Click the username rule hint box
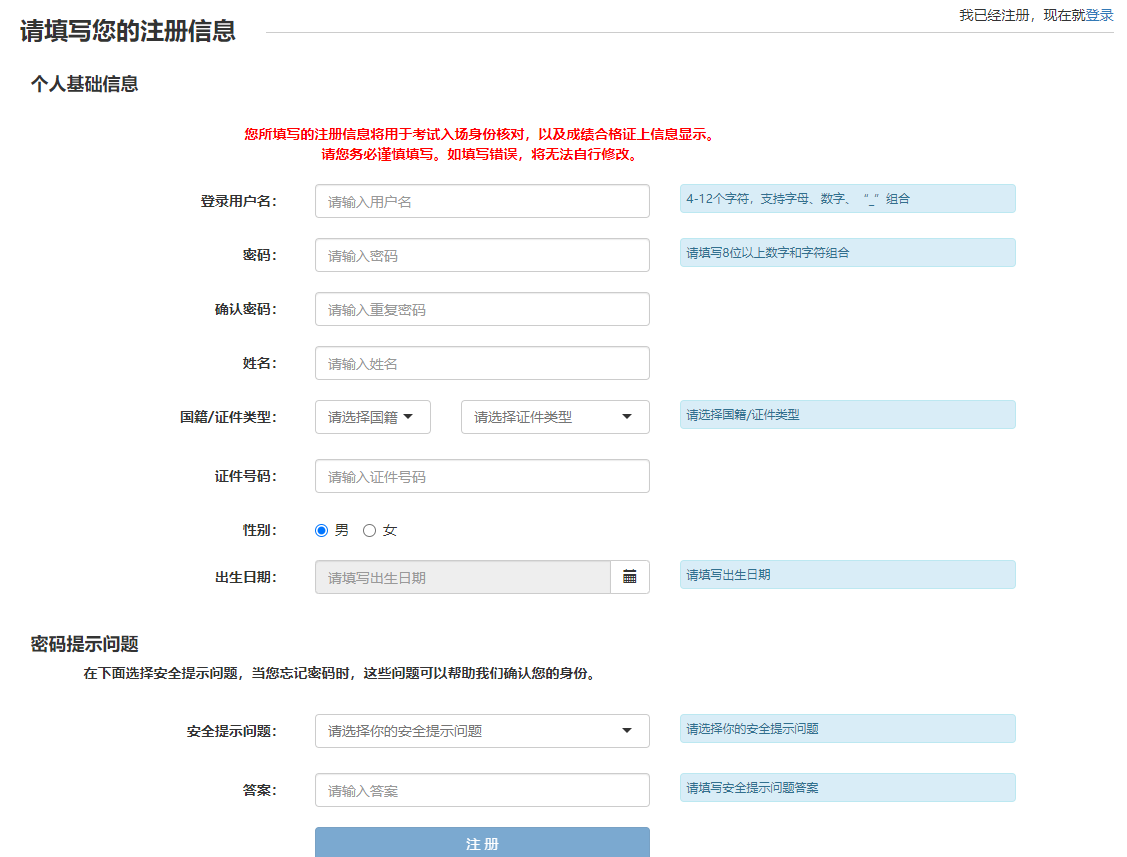The image size is (1127, 857). pyautogui.click(x=847, y=199)
